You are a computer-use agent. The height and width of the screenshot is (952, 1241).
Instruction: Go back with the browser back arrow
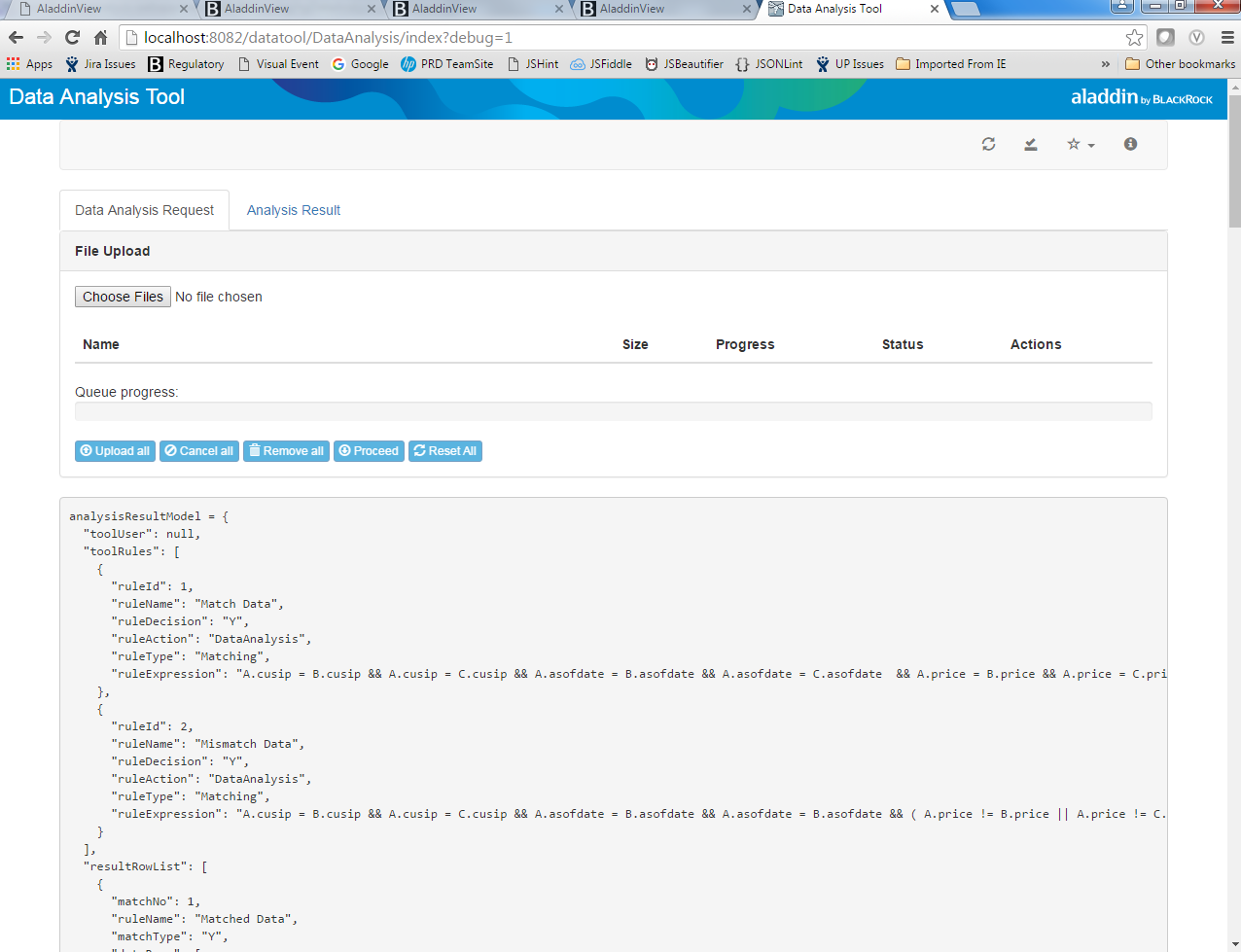point(17,37)
